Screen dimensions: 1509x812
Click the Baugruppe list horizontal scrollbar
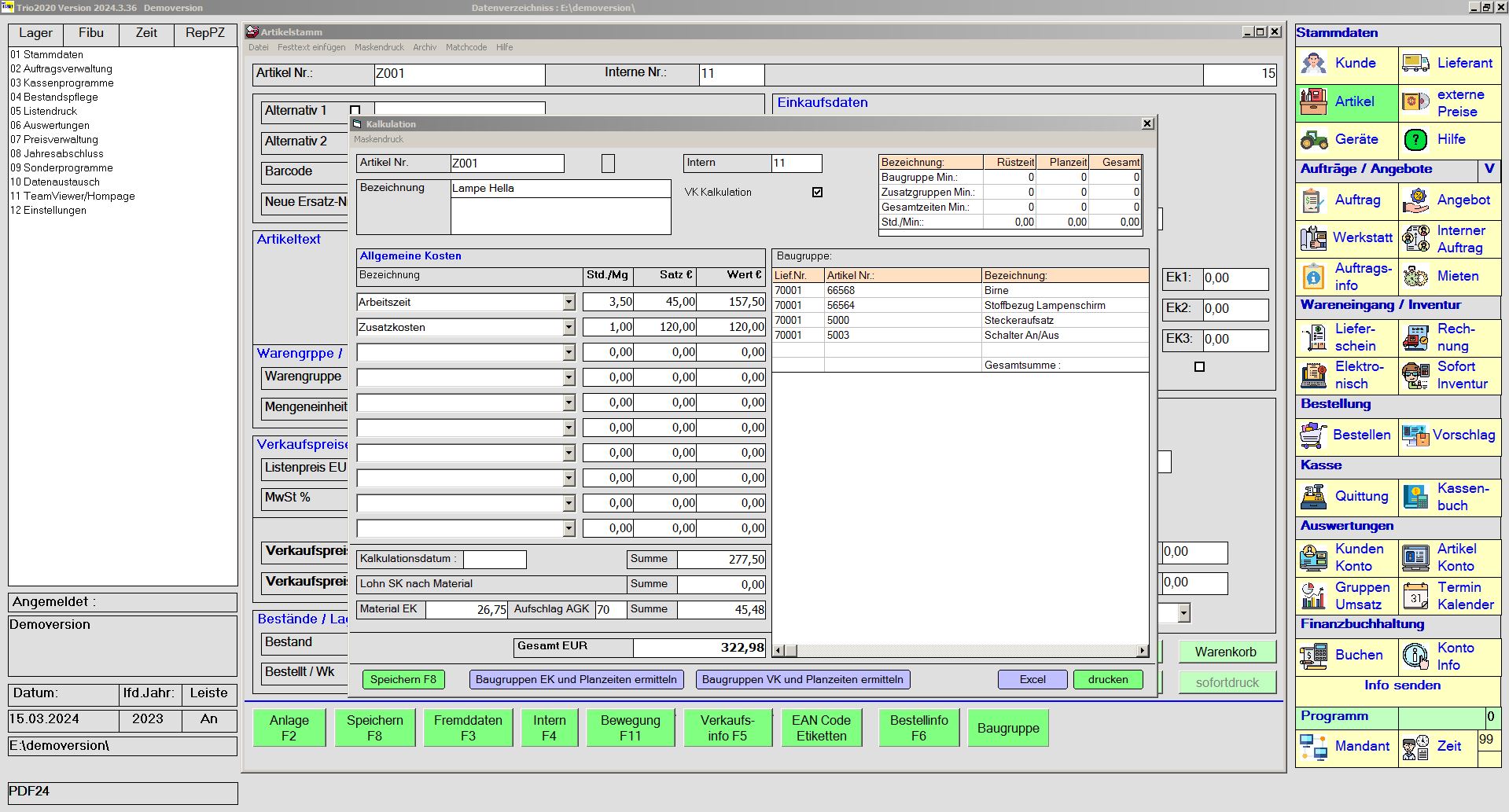(959, 650)
